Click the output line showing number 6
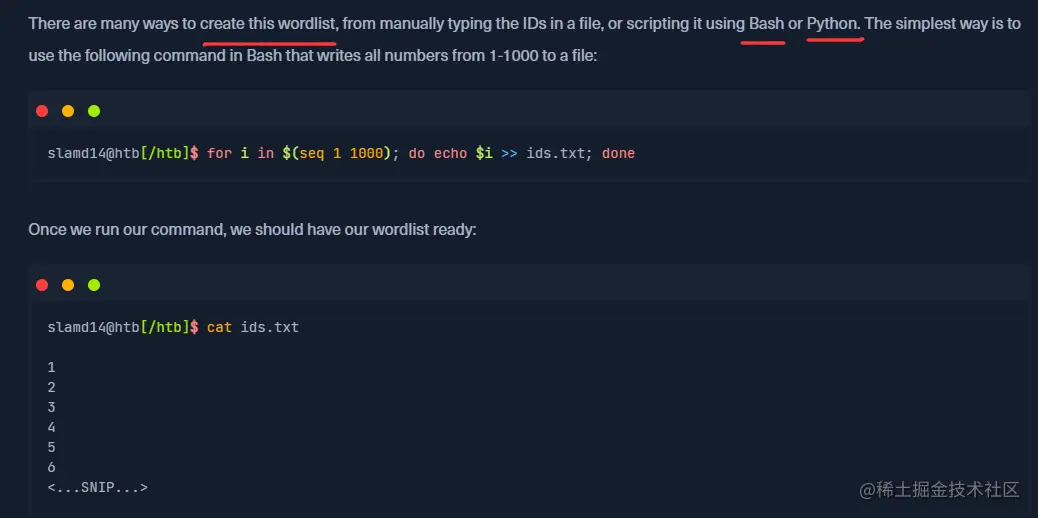Screen dimensions: 1038x518 pos(52,467)
